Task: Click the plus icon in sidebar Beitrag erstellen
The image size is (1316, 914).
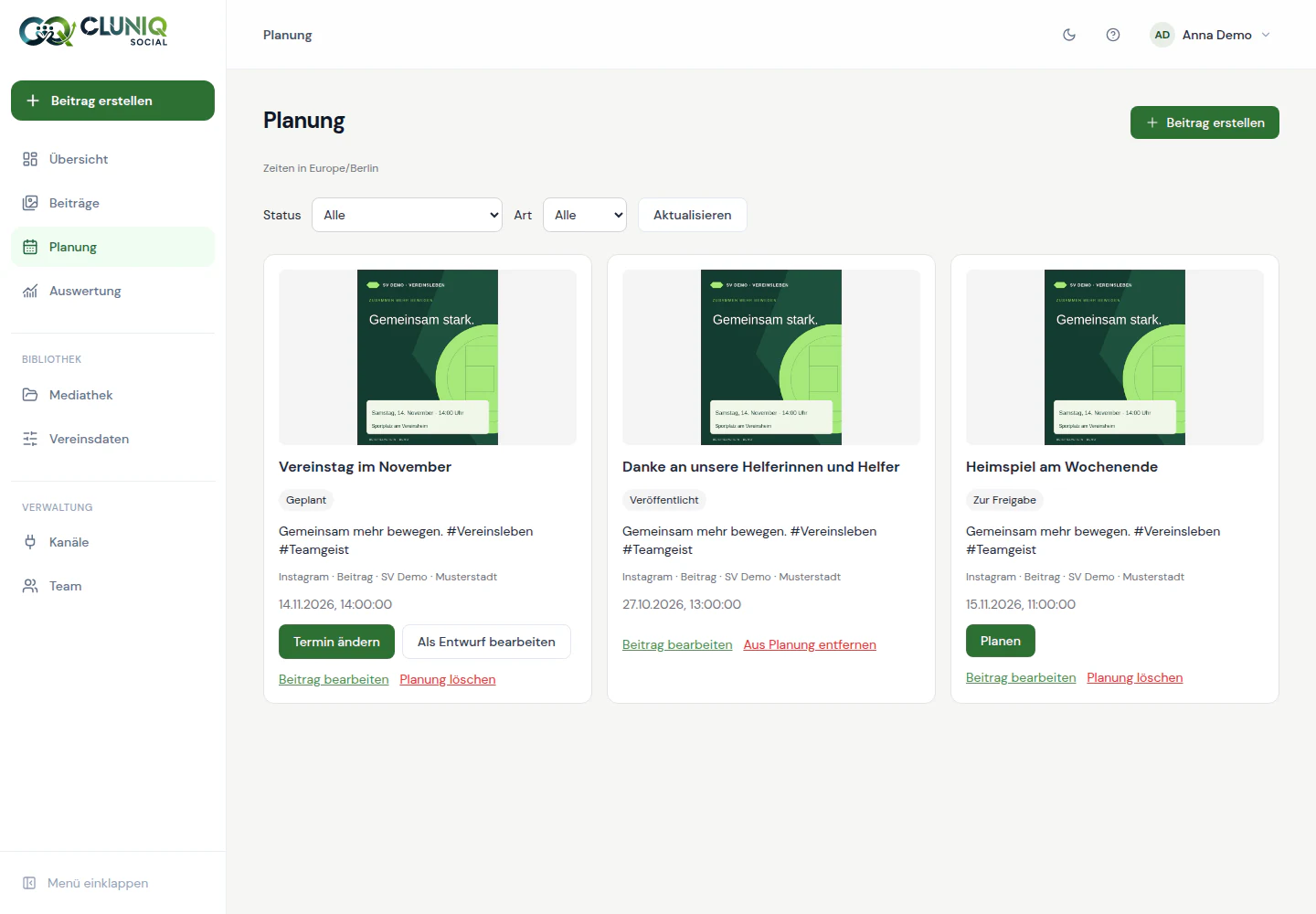Action: point(33,101)
